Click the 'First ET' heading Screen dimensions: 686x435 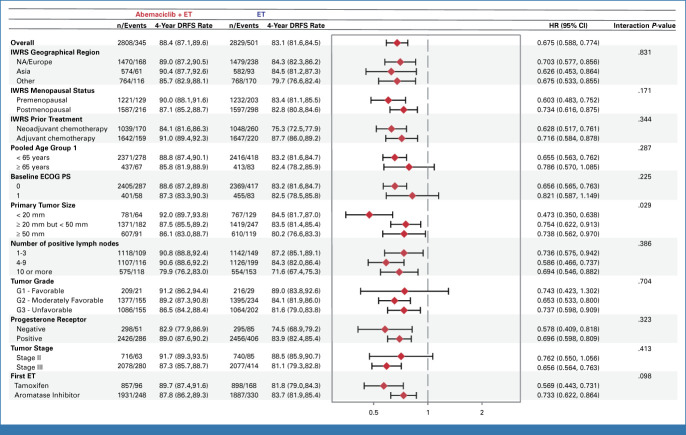(x=23, y=376)
